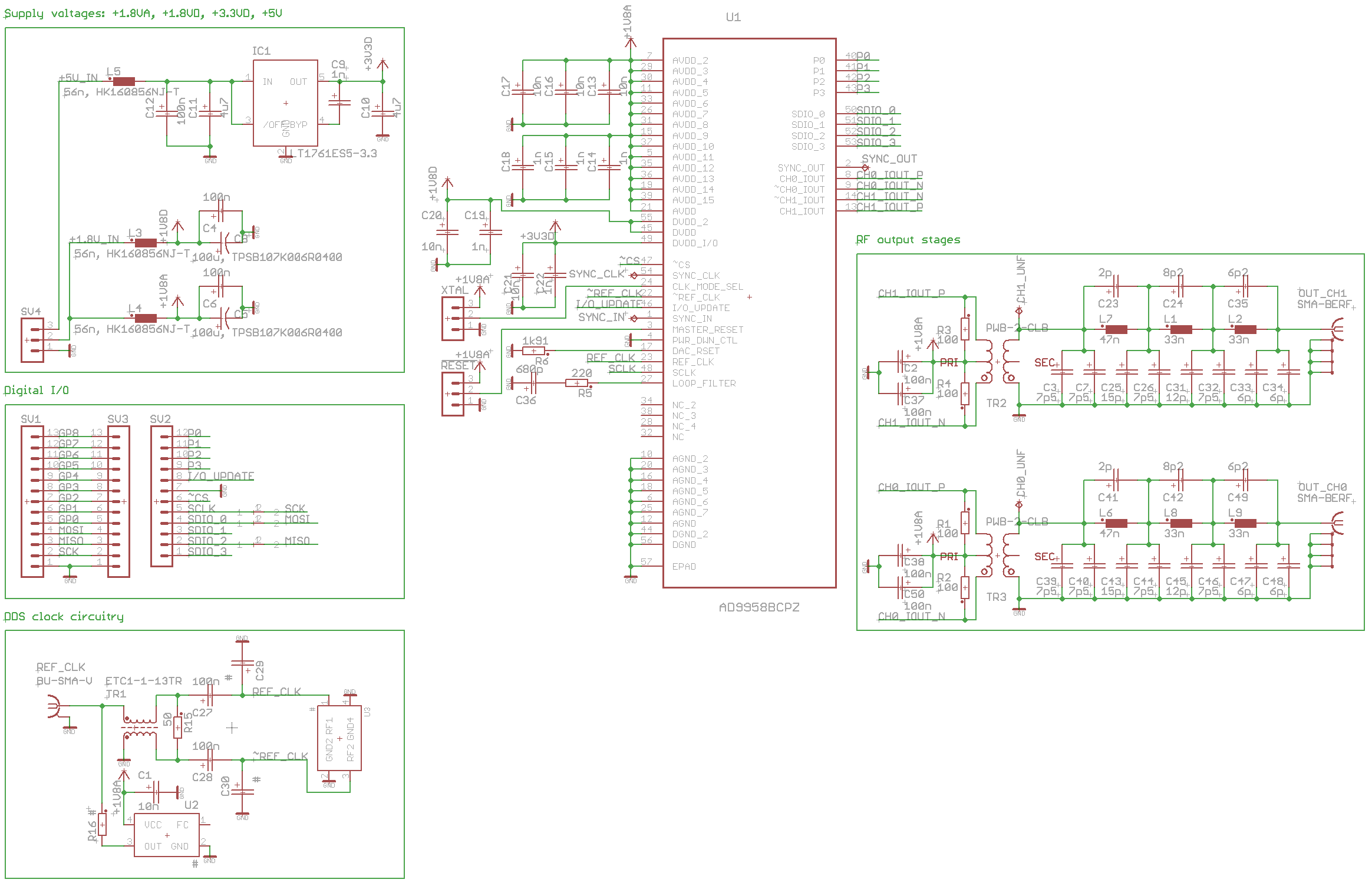
Task: Click the 1k91 resistor value
Action: pyautogui.click(x=535, y=340)
